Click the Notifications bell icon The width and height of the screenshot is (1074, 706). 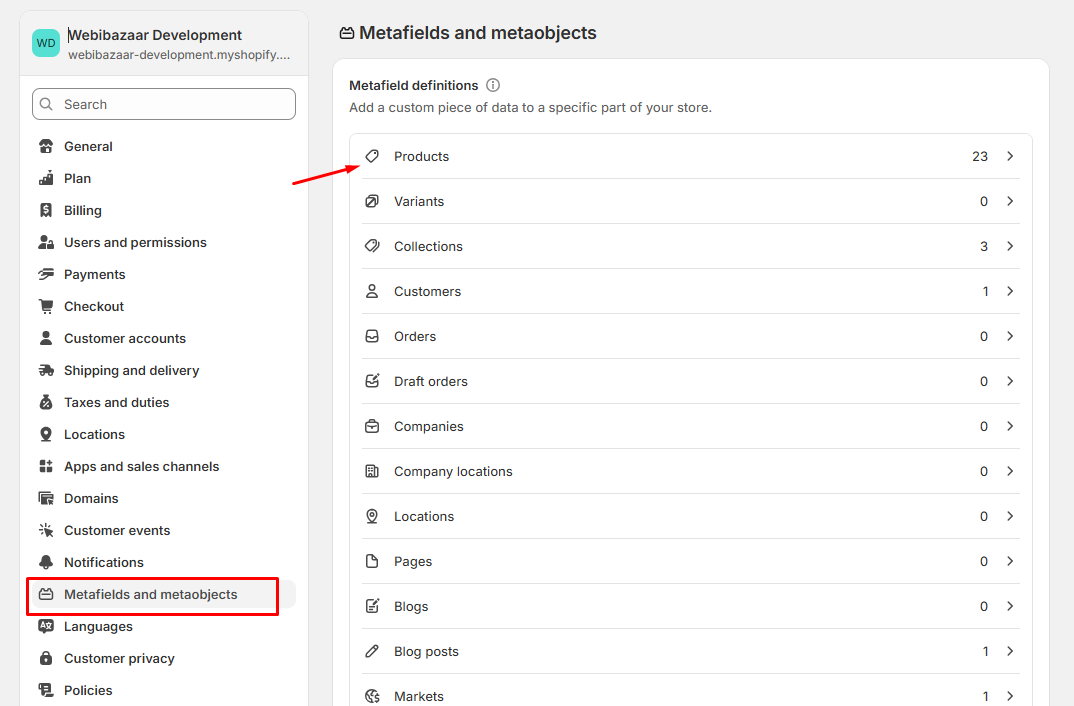point(46,562)
